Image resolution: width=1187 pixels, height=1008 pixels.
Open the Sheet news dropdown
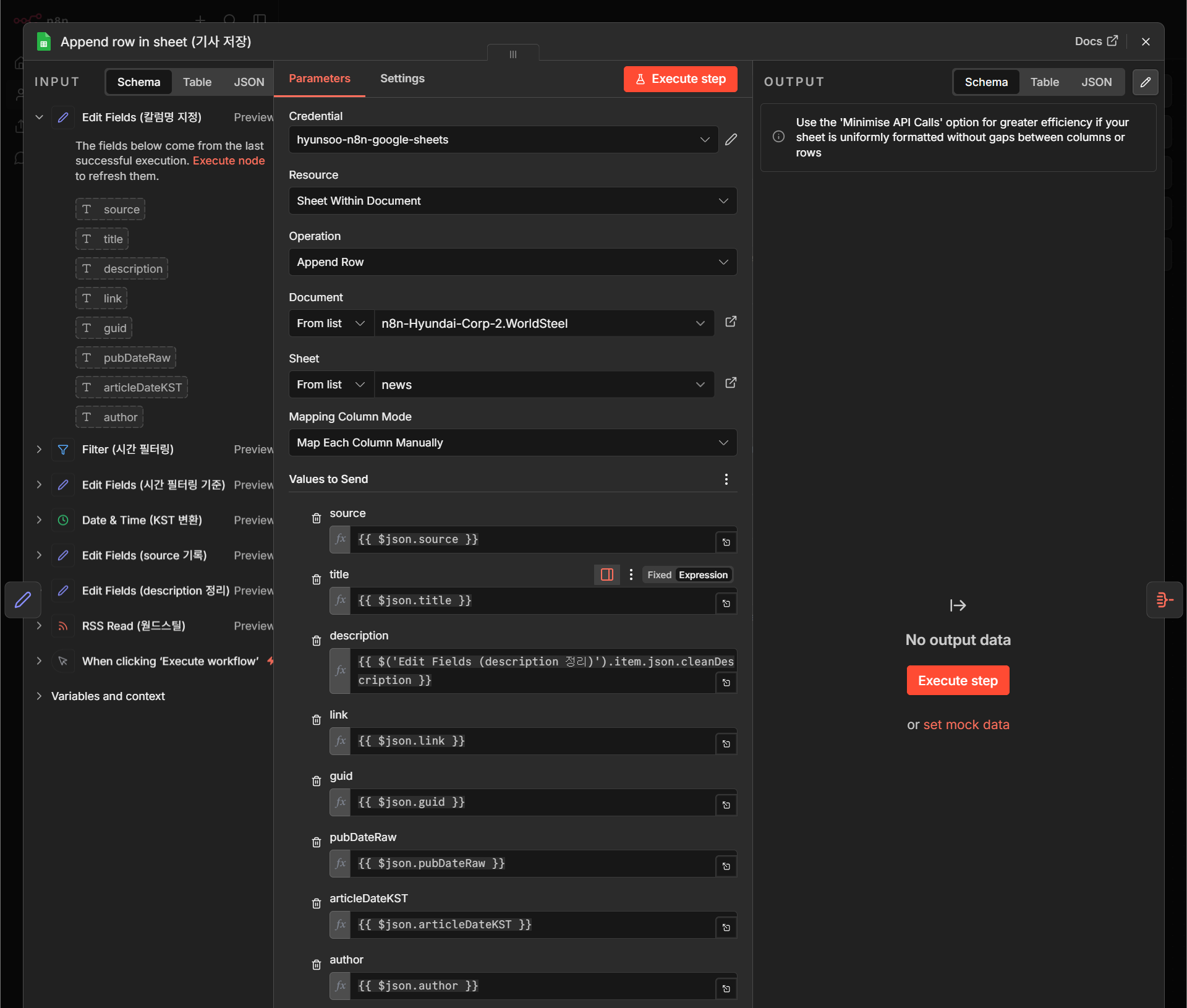(x=544, y=385)
